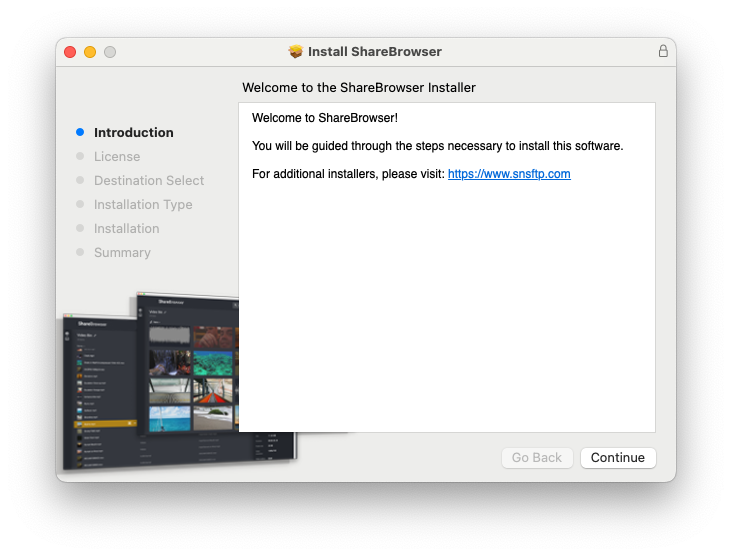The width and height of the screenshot is (732, 556).
Task: Select the License step in sidebar
Action: [x=117, y=156]
